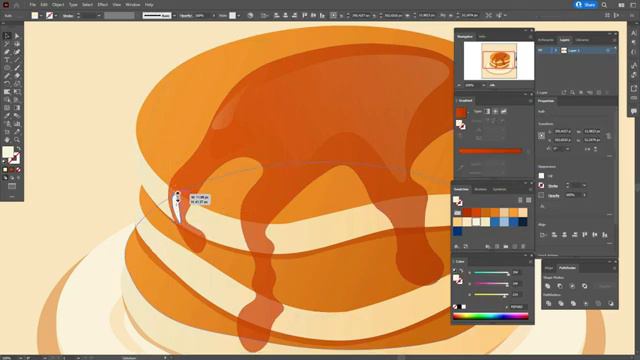Toggle visibility of Layer 1
640x360 pixels.
click(x=540, y=50)
